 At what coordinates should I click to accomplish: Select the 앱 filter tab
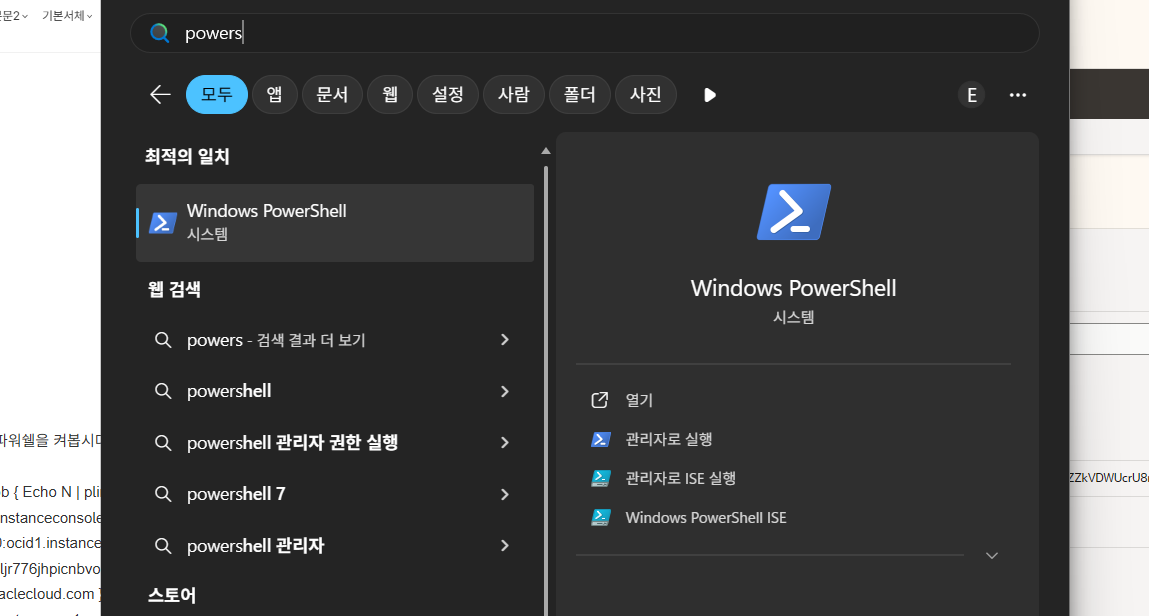pyautogui.click(x=275, y=94)
